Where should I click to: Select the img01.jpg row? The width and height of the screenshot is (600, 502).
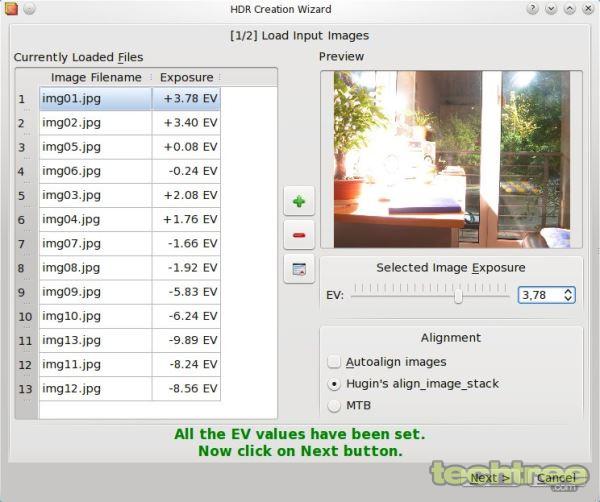(130, 99)
